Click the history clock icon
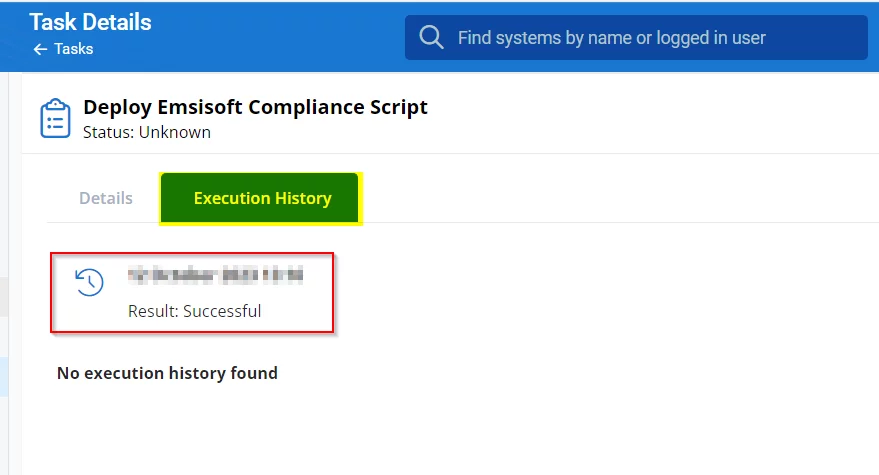The height and width of the screenshot is (475, 879). coord(90,283)
